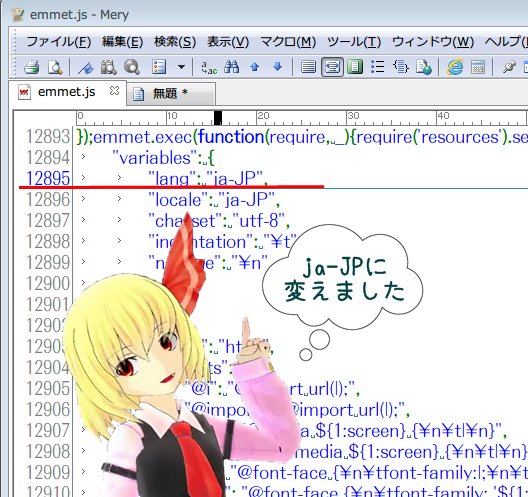528x497 pixels.
Task: Click the "lang" key text
Action: (x=172, y=178)
